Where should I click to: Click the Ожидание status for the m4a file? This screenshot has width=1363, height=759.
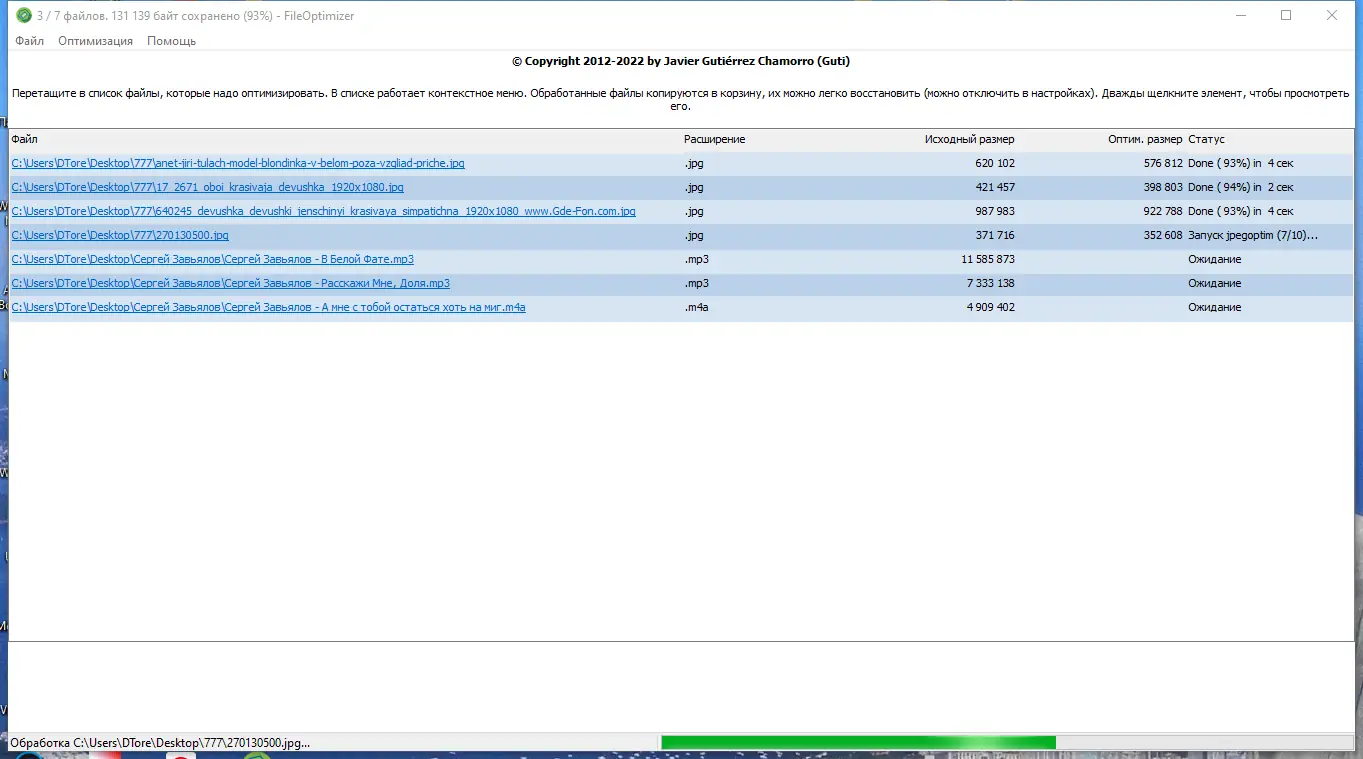[1215, 307]
